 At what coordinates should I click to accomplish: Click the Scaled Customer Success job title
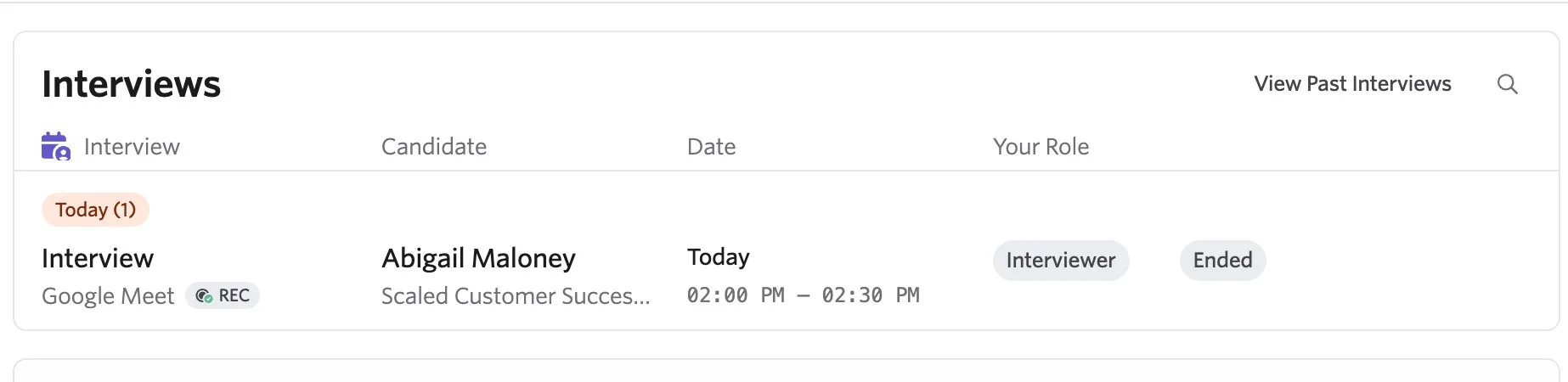[x=516, y=295]
